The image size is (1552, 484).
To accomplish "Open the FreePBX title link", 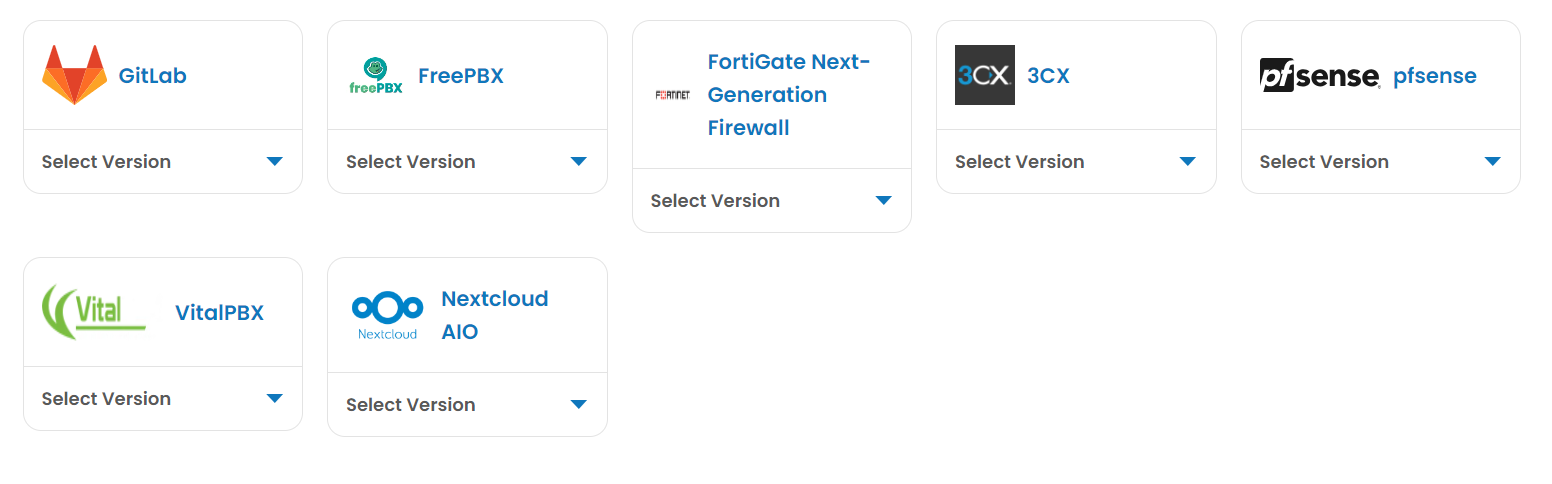I will pos(460,76).
